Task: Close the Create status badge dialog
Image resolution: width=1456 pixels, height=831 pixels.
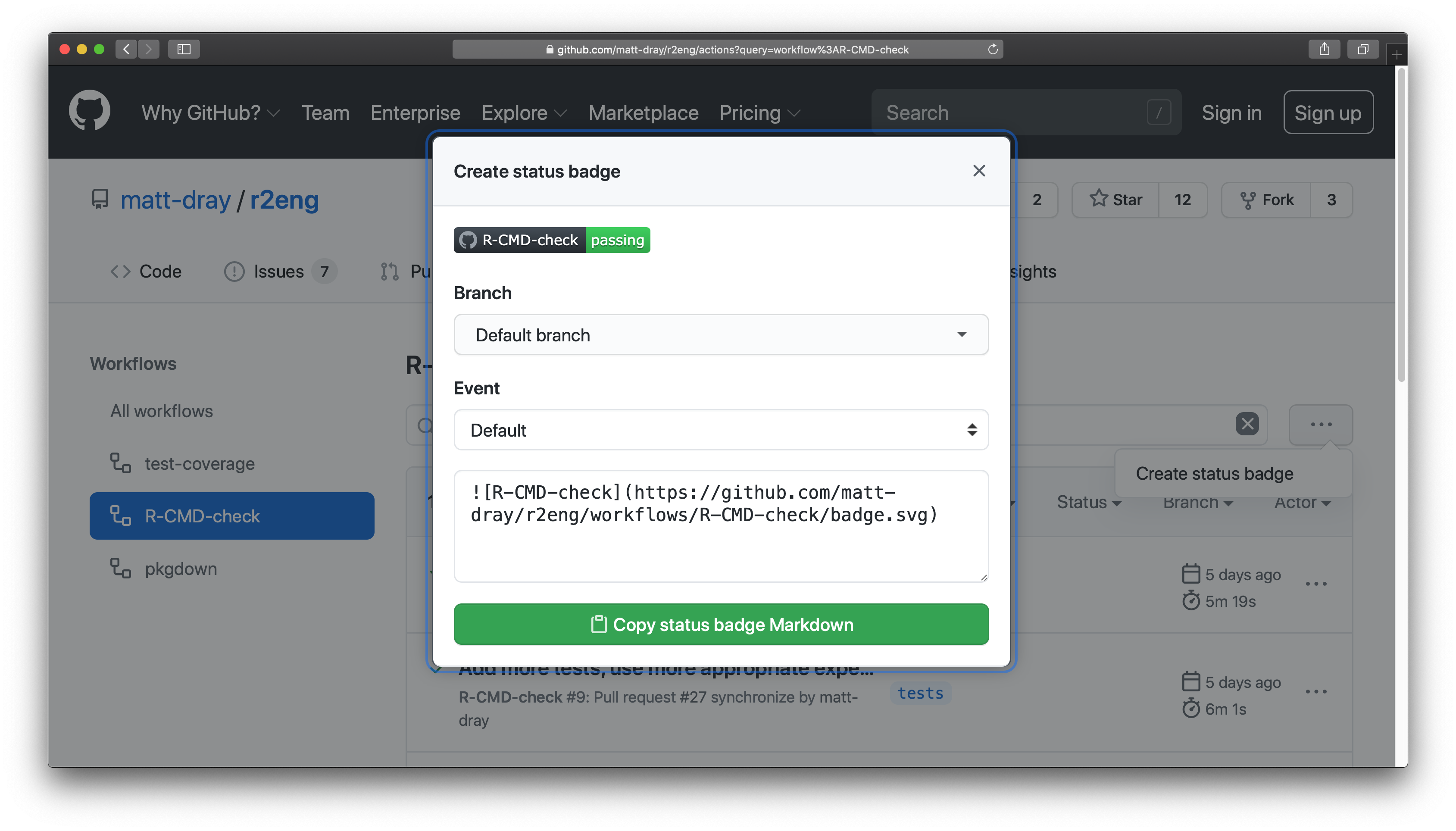Action: pyautogui.click(x=978, y=171)
